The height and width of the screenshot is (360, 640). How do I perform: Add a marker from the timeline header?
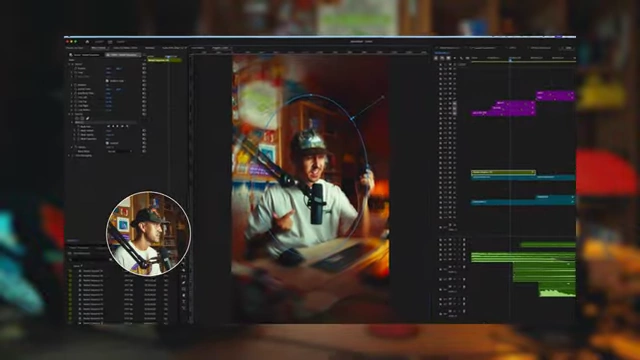(x=455, y=58)
